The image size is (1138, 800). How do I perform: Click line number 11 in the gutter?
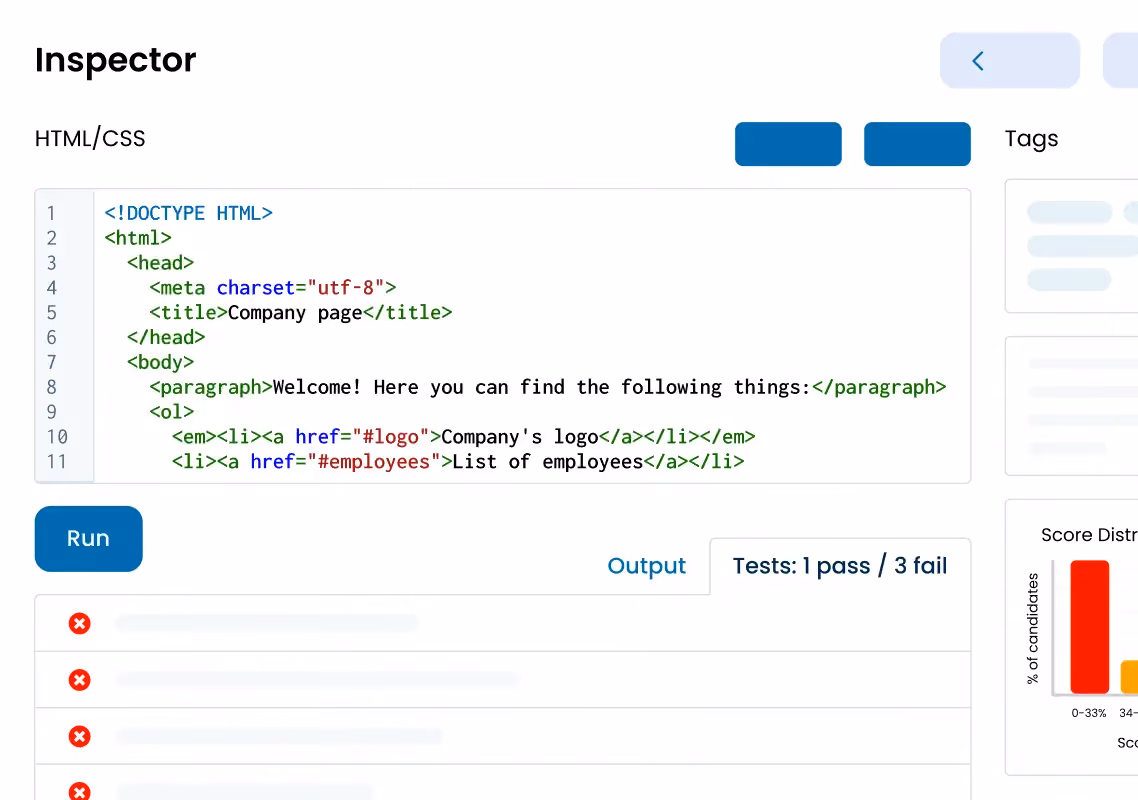(57, 462)
